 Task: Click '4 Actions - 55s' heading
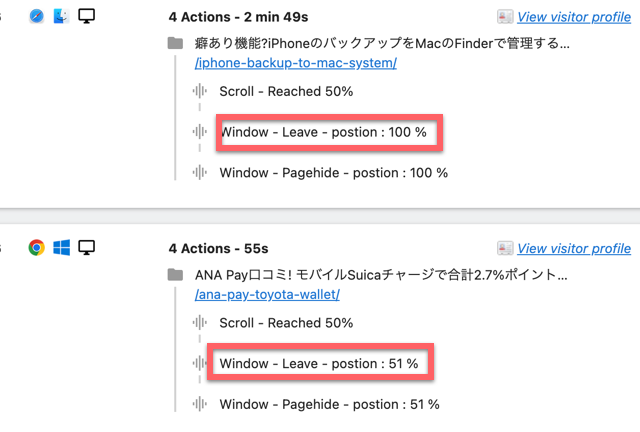pos(218,248)
